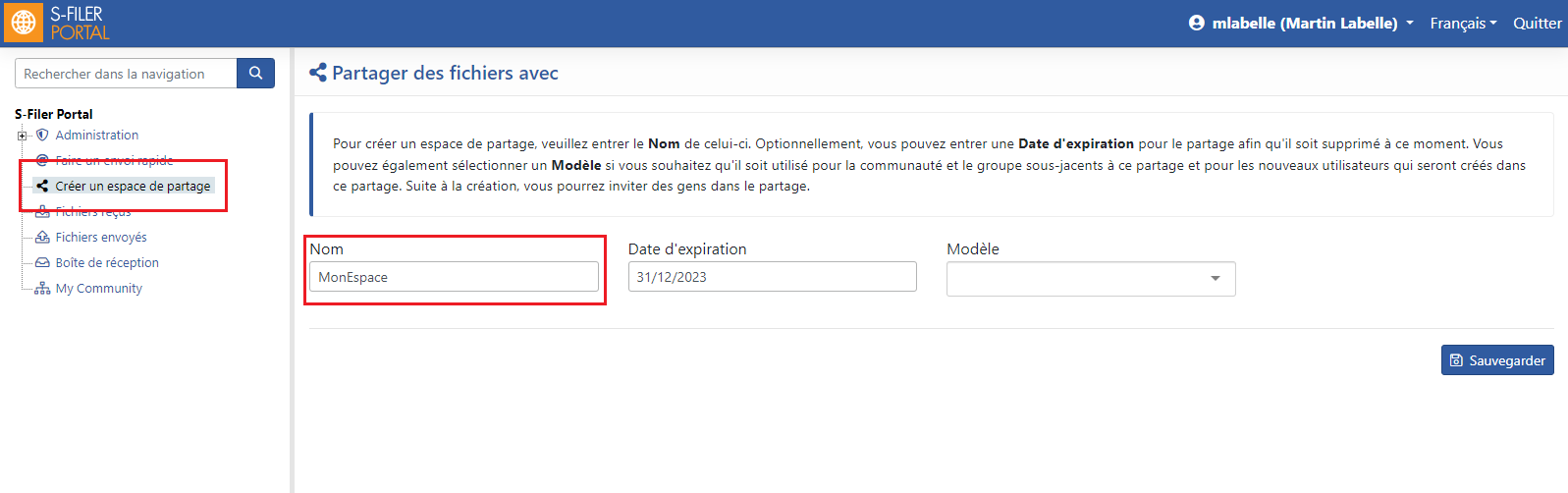Click the Boîte de réception inbox icon
The width and height of the screenshot is (1568, 493).
[x=42, y=262]
